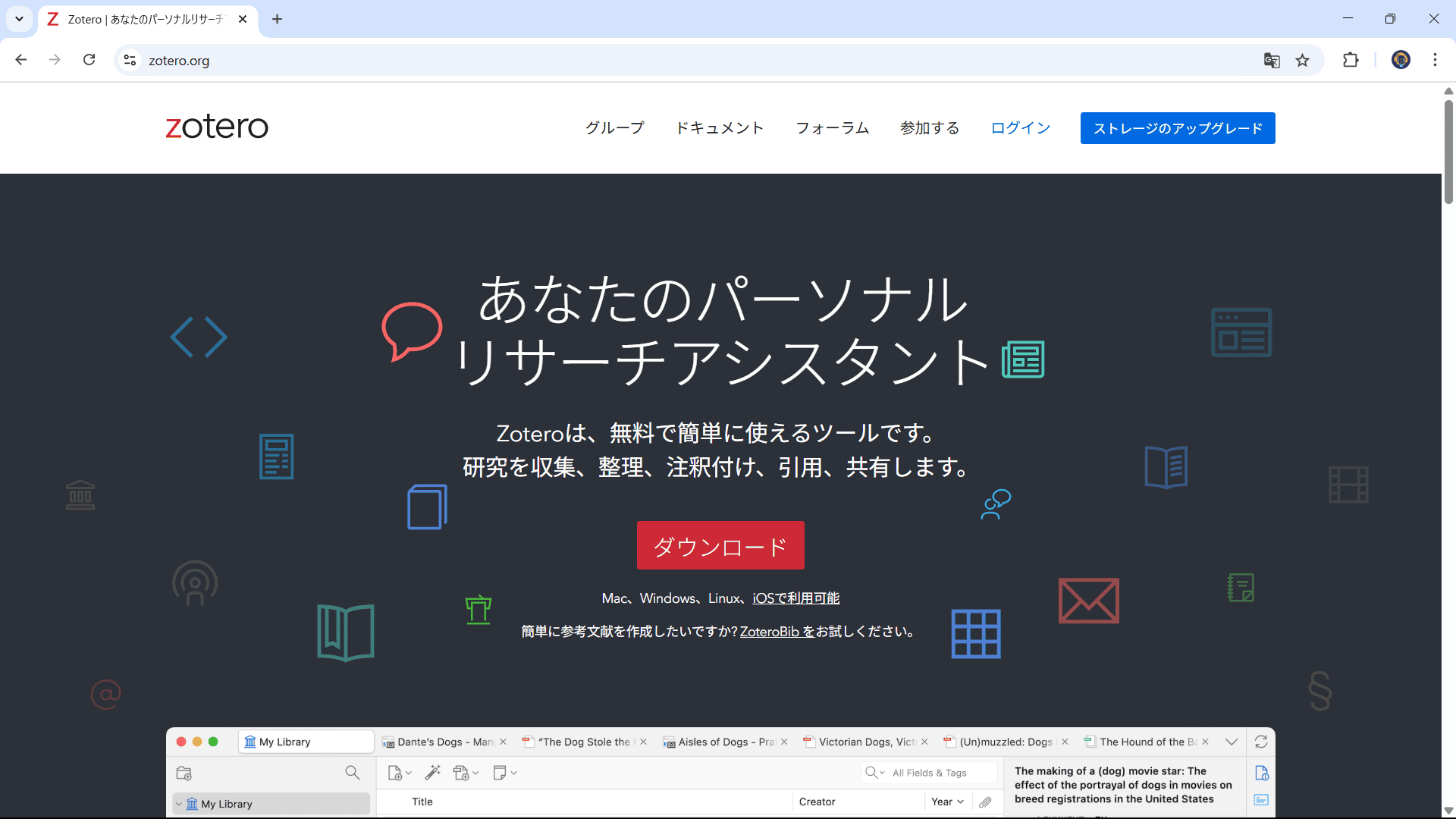Open a new browser tab
Viewport: 1456px width, 819px height.
(278, 19)
